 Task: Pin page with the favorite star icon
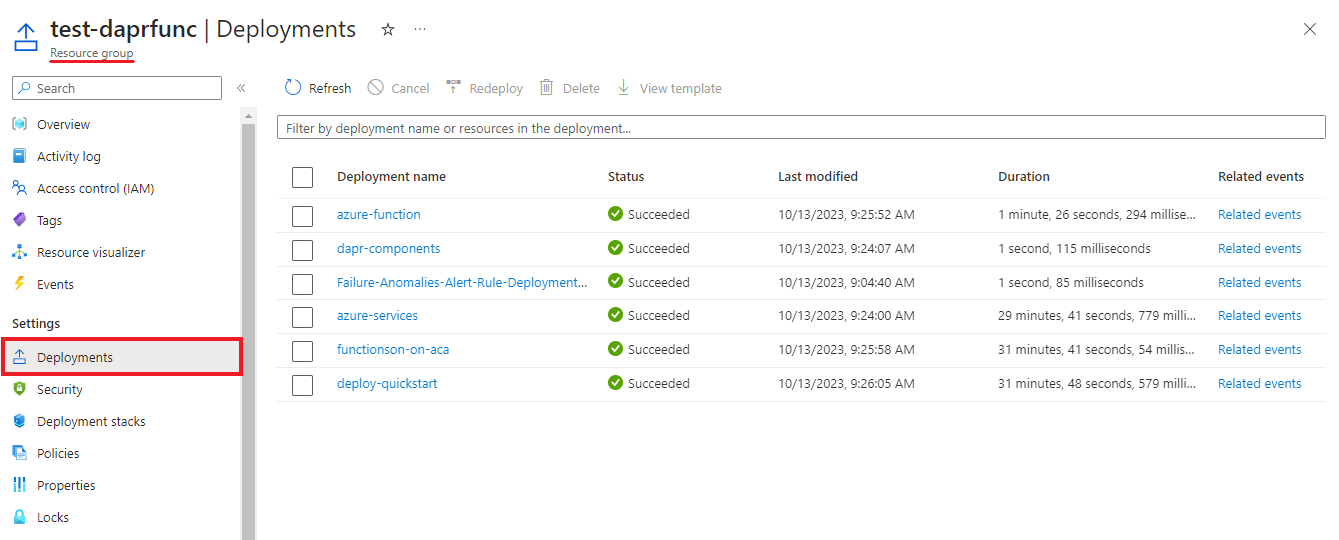click(x=388, y=30)
